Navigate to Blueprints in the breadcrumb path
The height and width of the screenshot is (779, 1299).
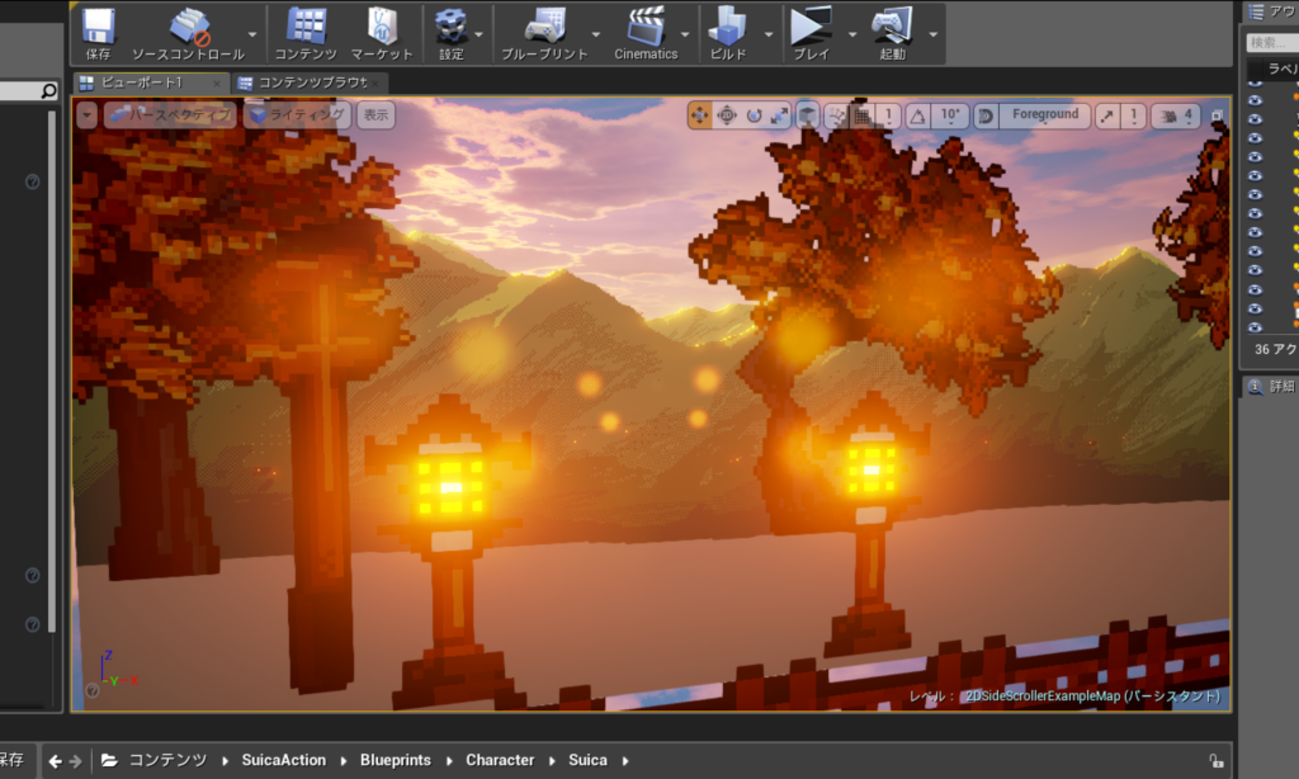tap(395, 760)
